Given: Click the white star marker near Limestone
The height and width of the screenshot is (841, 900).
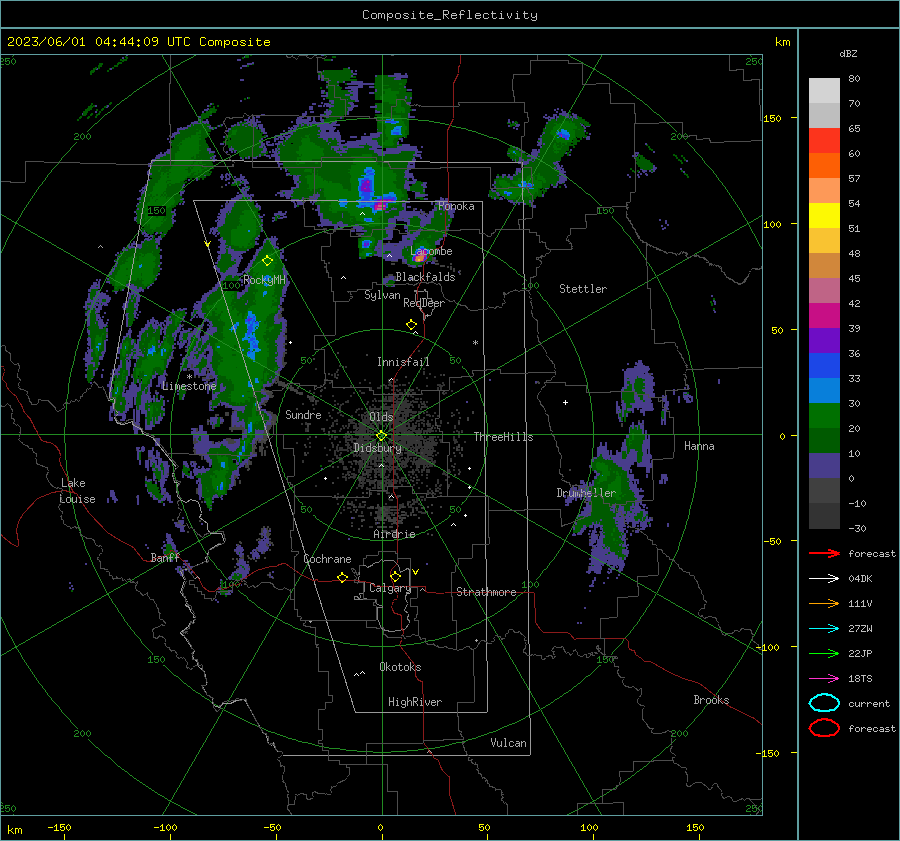Looking at the screenshot, I should point(189,377).
